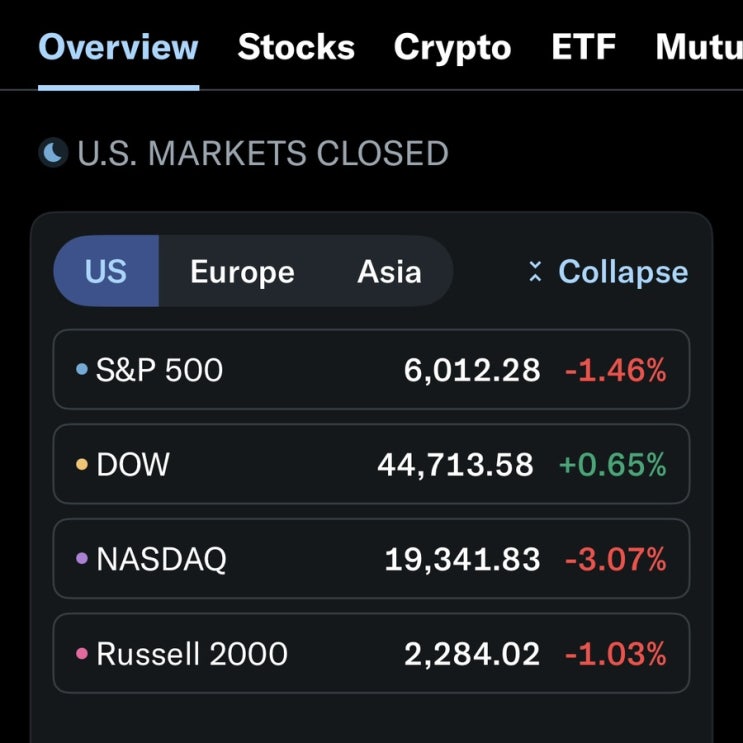The image size is (743, 743).
Task: Switch the region to Europe
Action: pos(242,272)
